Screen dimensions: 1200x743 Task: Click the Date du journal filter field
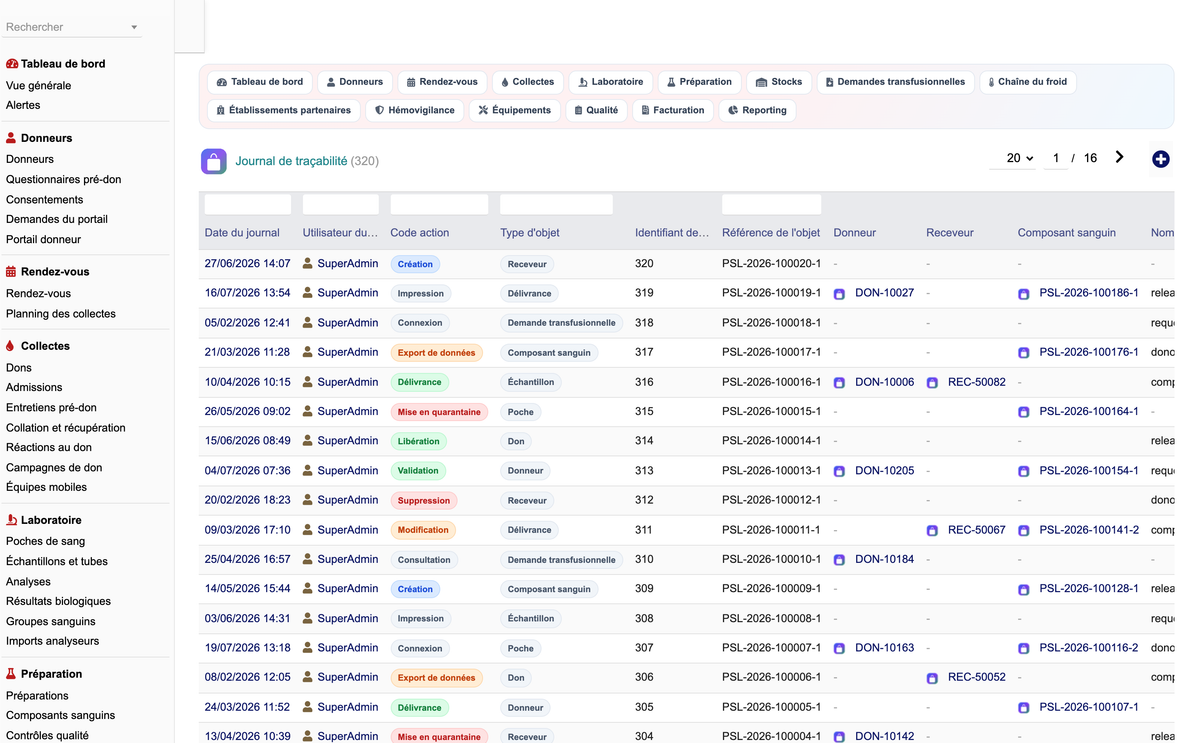pyautogui.click(x=248, y=205)
